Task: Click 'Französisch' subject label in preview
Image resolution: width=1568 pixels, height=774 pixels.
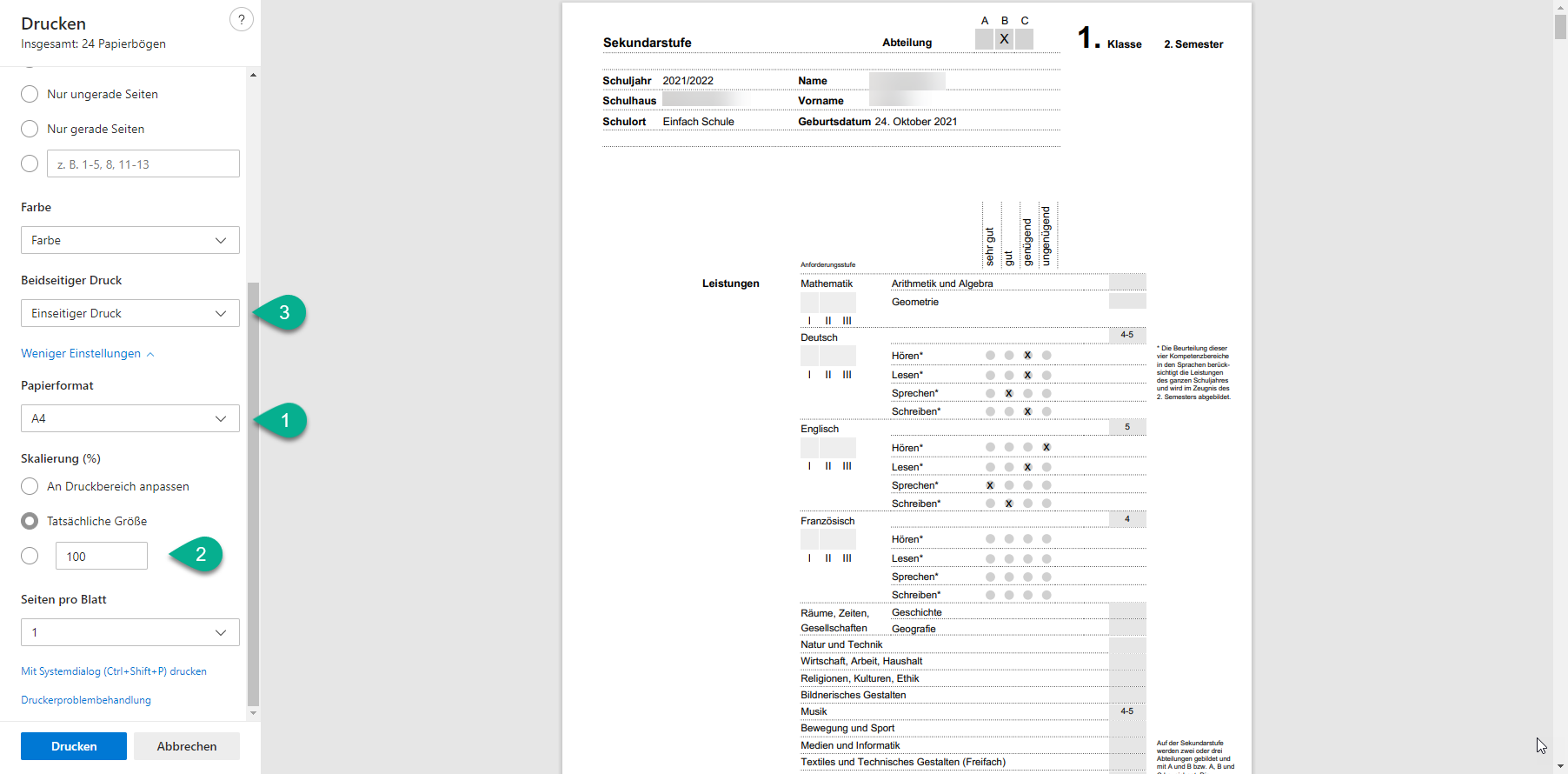Action: (x=827, y=521)
